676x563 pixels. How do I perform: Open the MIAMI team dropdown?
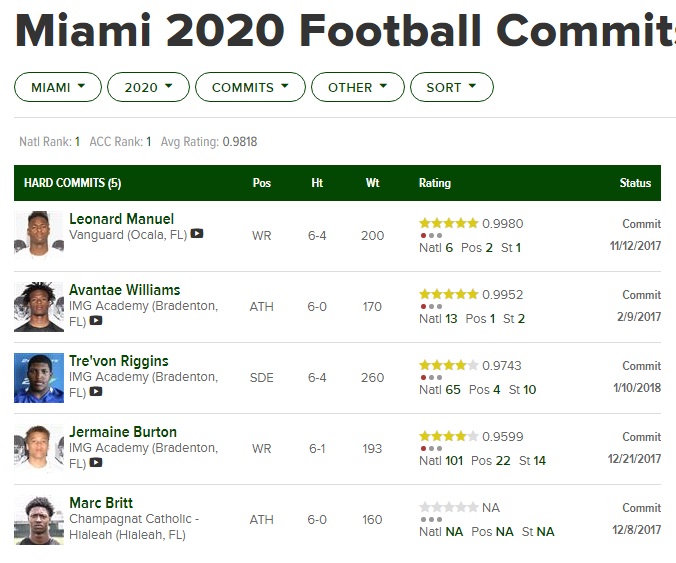click(x=58, y=87)
